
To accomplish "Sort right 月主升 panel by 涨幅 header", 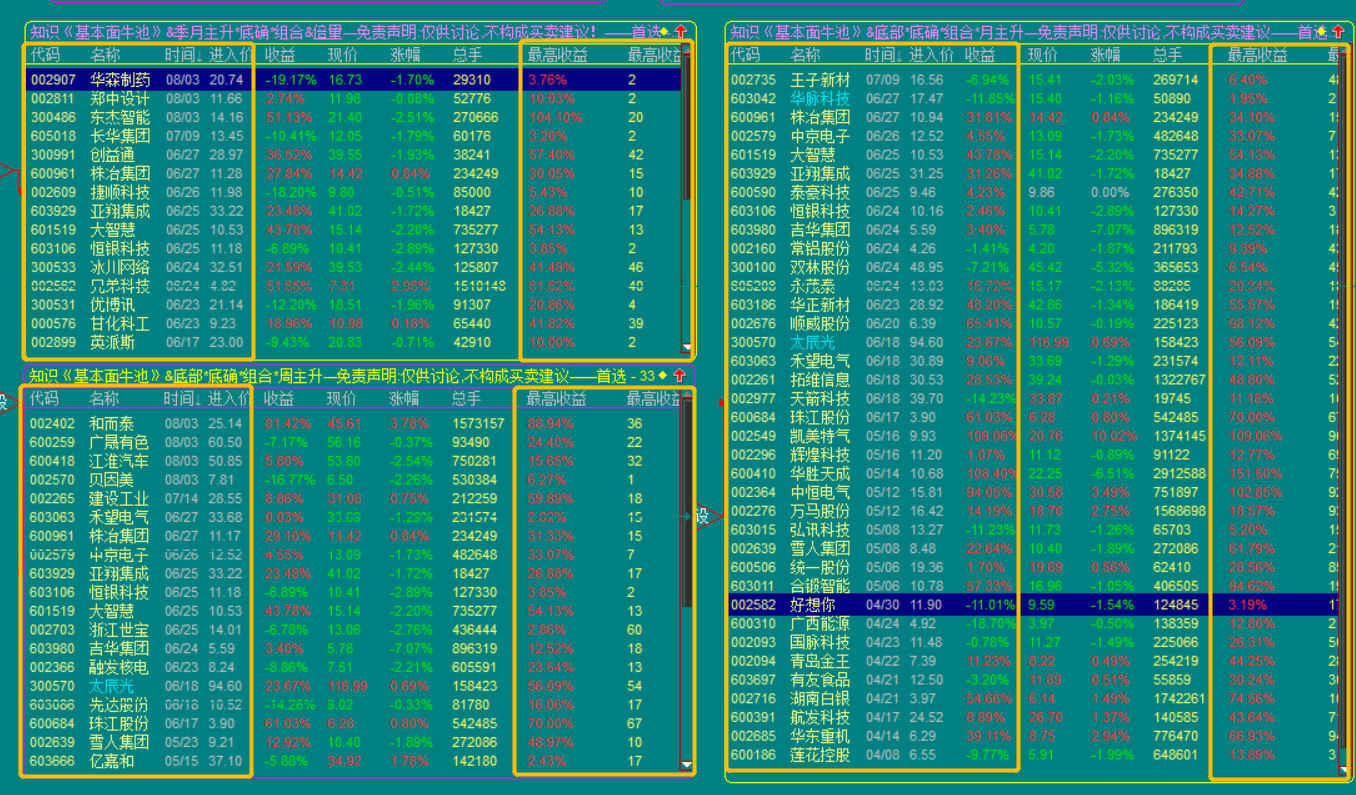I will click(1106, 54).
